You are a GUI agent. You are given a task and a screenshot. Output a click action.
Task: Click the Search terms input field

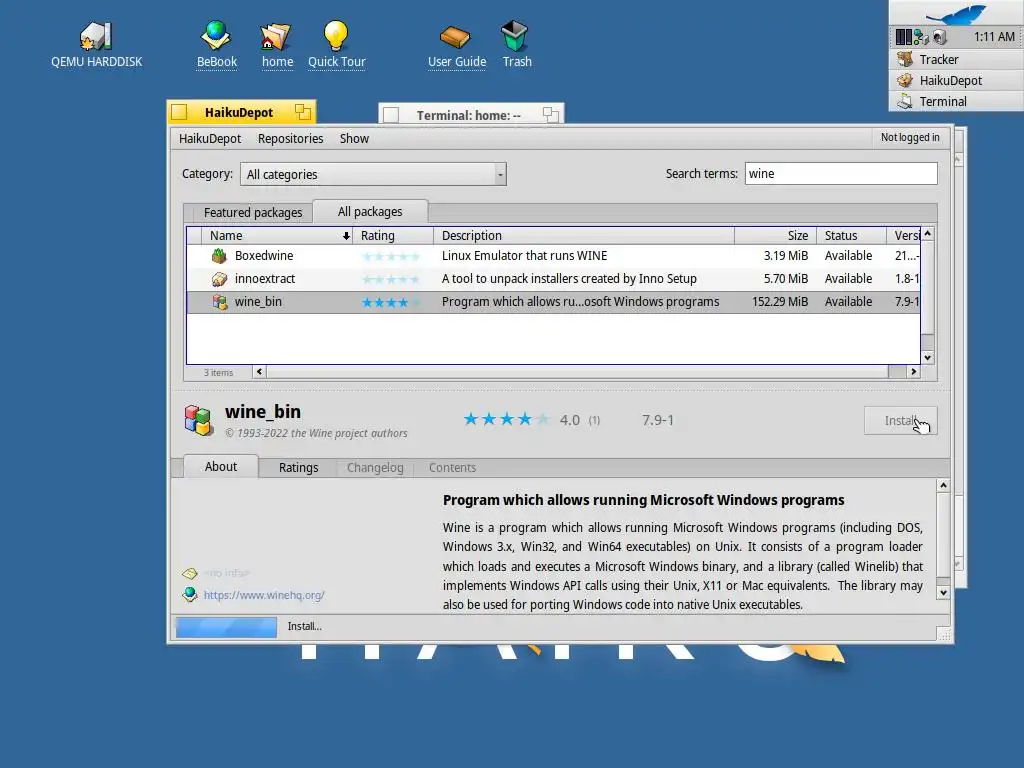pos(840,174)
